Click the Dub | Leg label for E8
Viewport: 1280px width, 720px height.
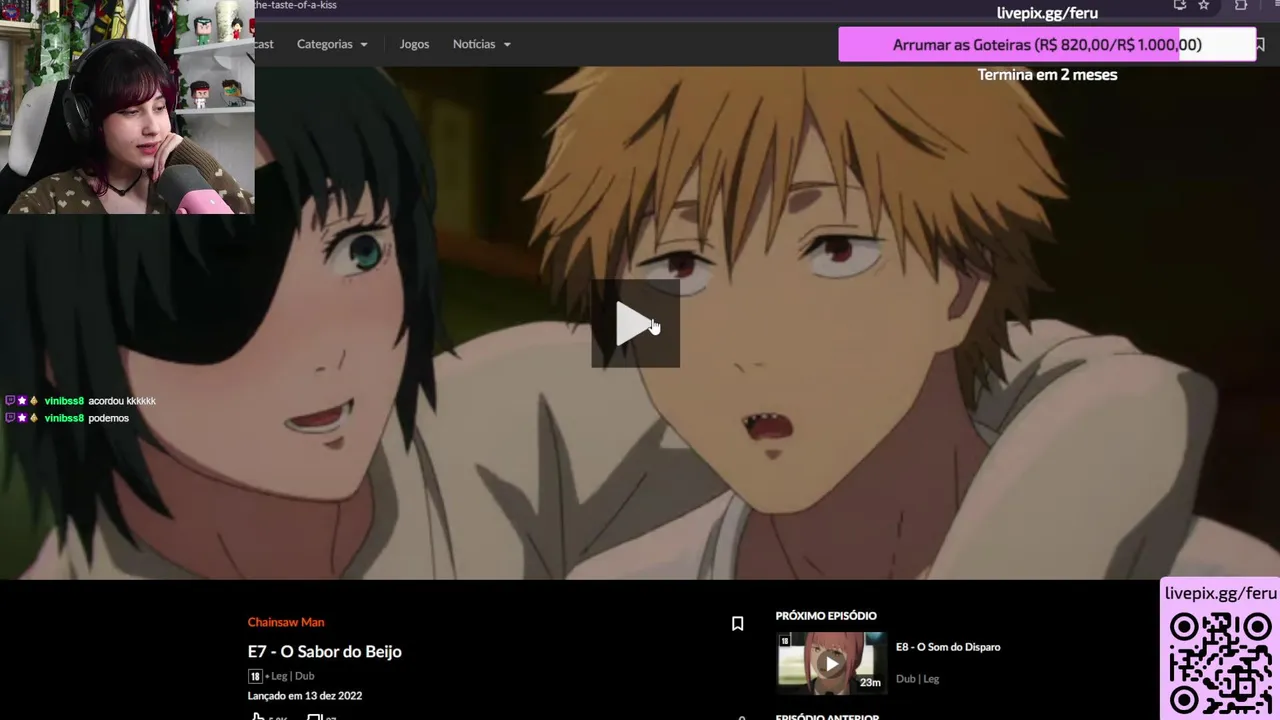click(x=917, y=679)
